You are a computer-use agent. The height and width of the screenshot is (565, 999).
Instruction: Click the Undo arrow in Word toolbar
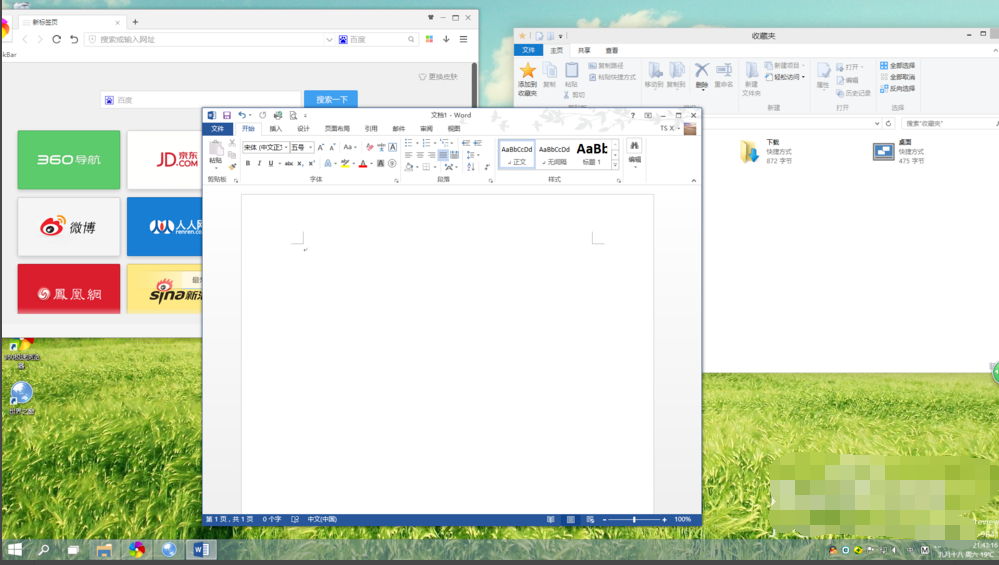(x=242, y=115)
